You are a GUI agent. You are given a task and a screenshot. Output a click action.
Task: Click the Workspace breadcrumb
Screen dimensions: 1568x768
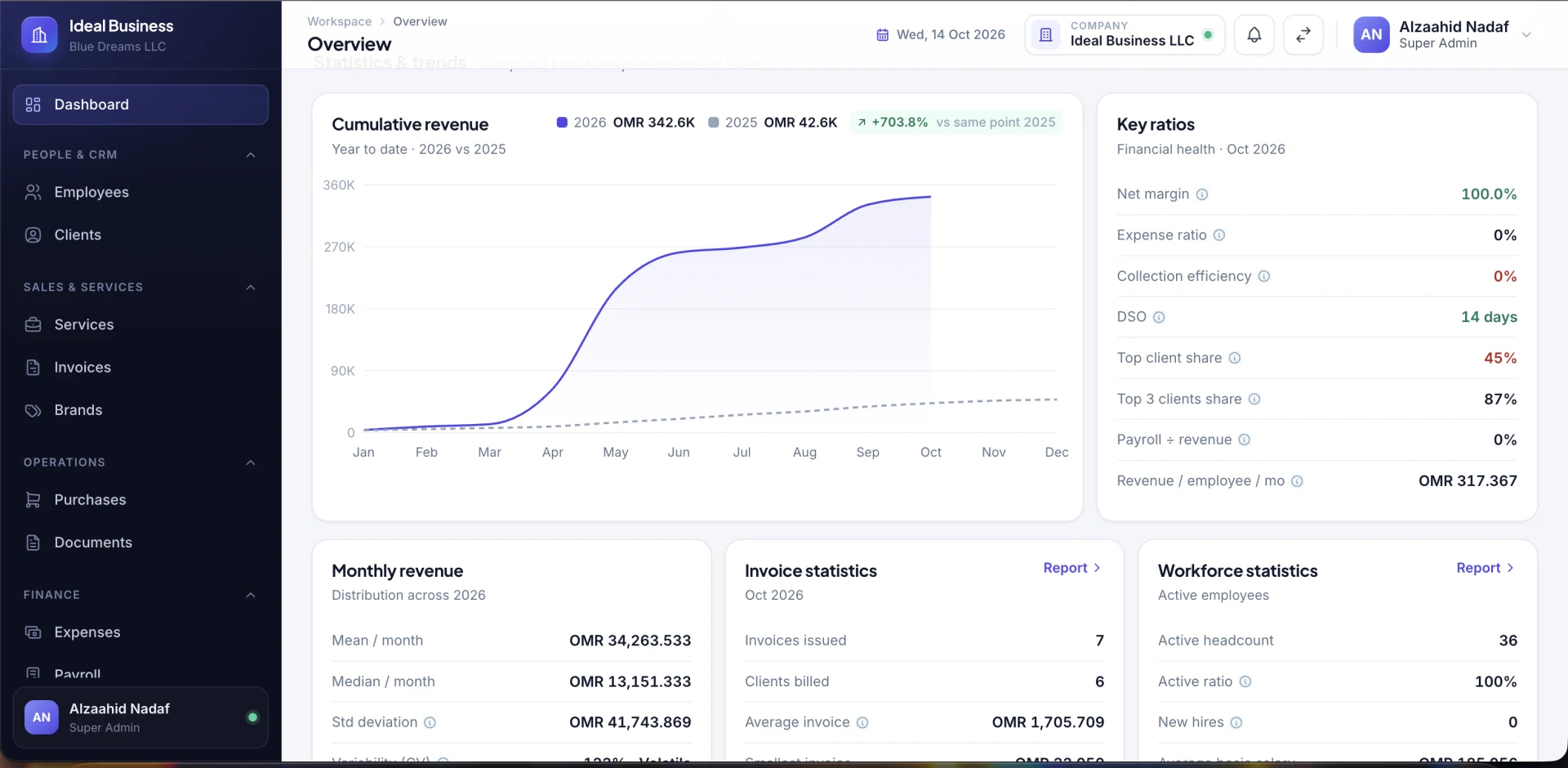339,21
